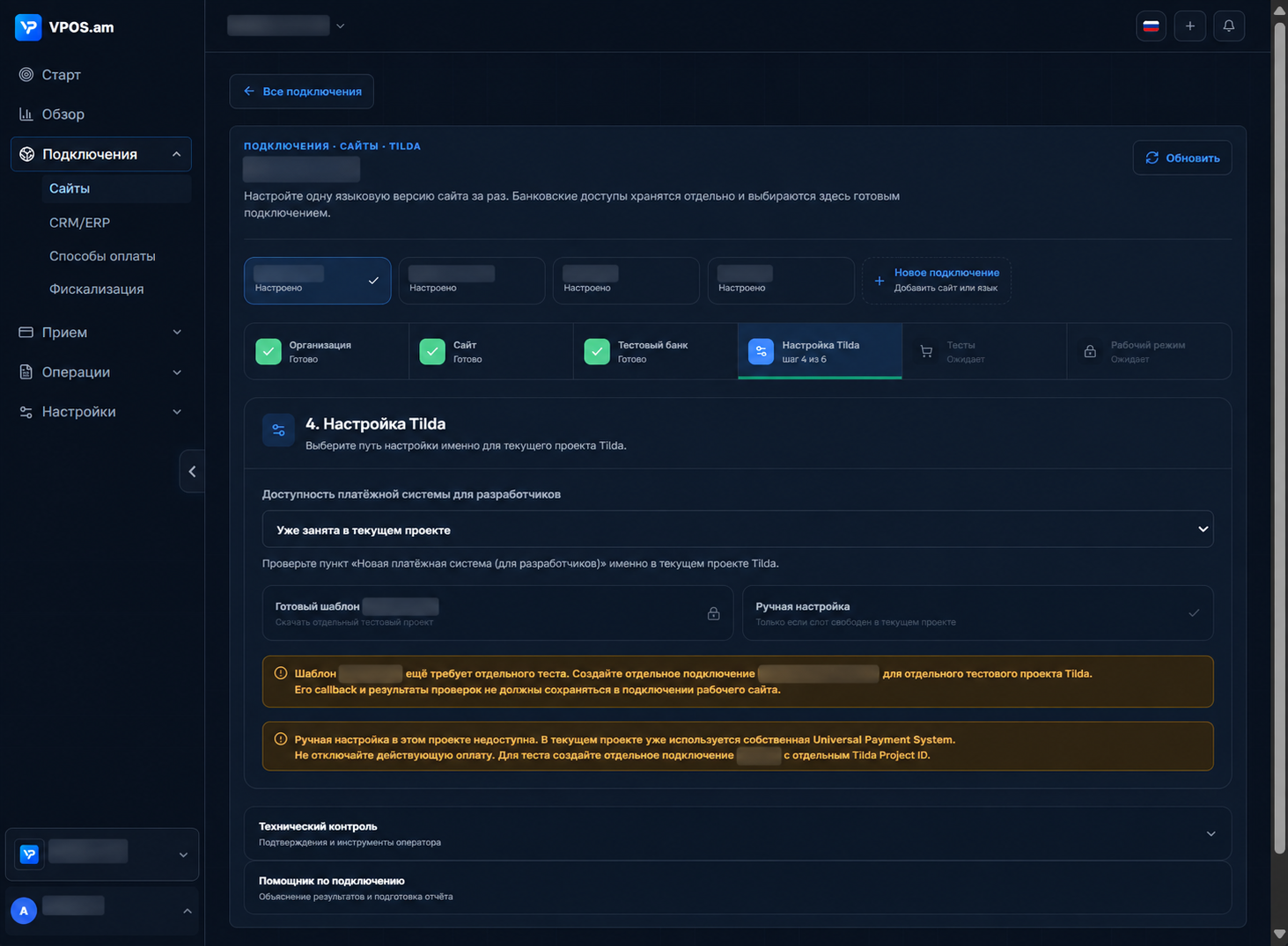Click the warning icon in Шаблон alert
1288x946 pixels.
[x=281, y=673]
